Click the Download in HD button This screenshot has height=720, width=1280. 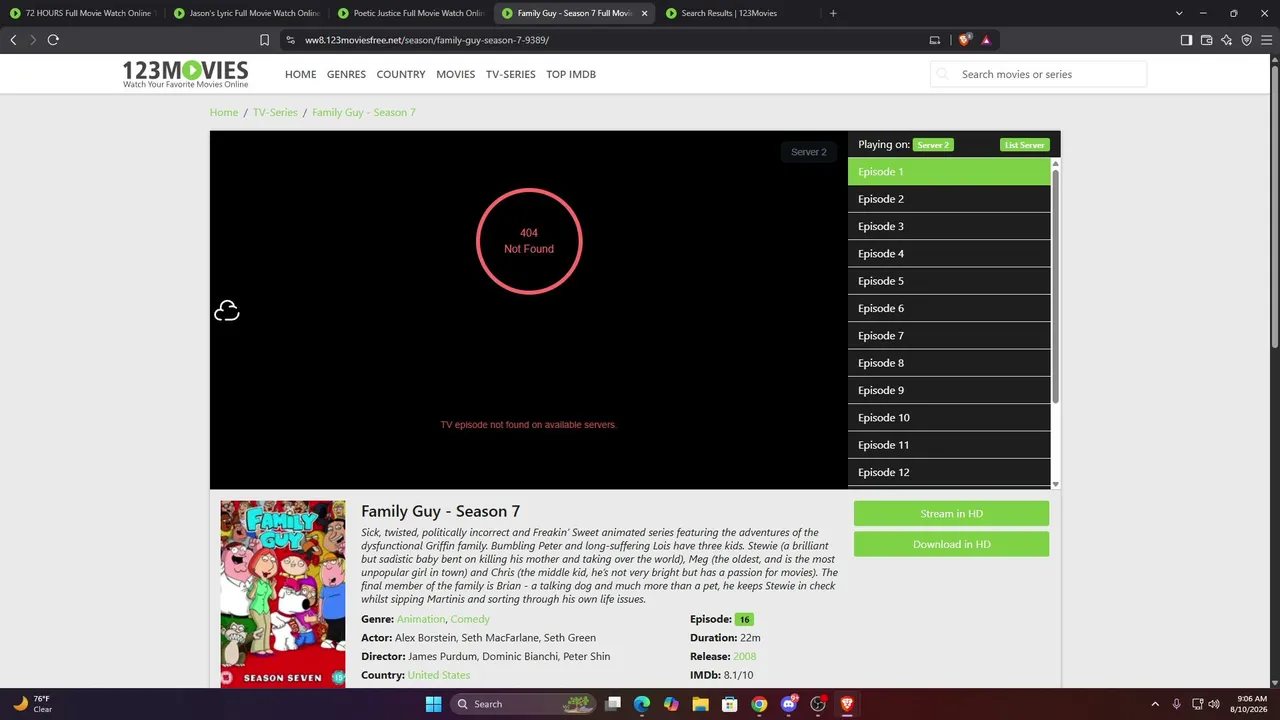pos(951,544)
